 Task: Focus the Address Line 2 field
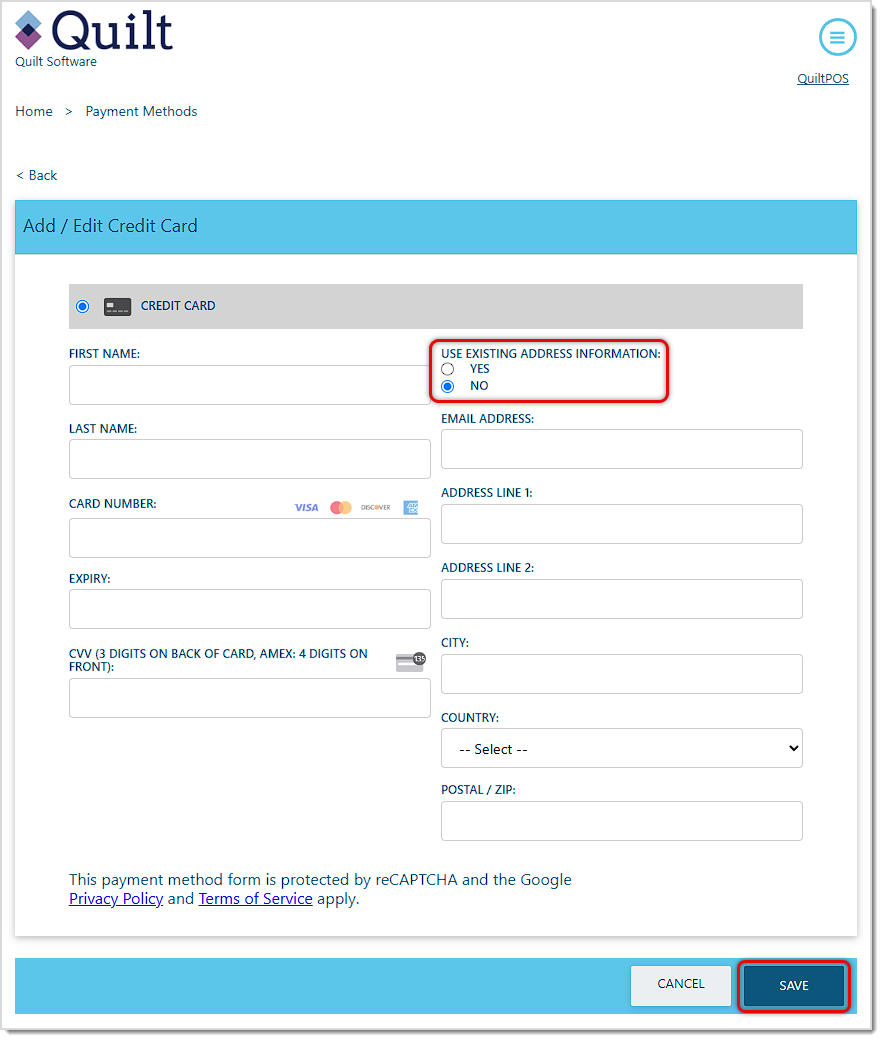[x=624, y=601]
